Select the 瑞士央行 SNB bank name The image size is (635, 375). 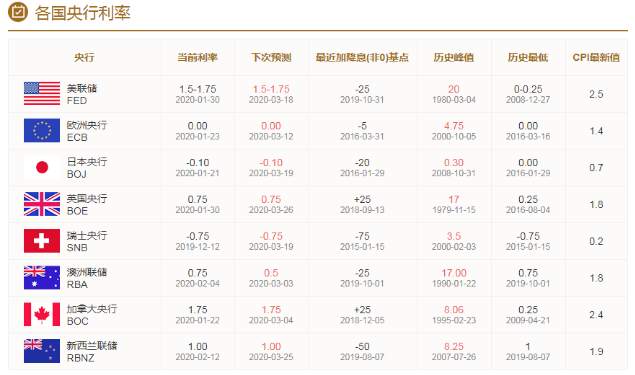87,241
